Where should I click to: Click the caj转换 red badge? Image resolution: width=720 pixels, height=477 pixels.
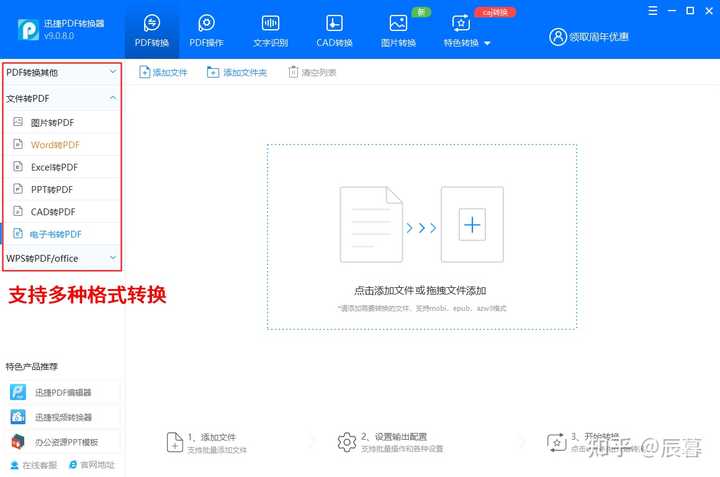tap(495, 12)
